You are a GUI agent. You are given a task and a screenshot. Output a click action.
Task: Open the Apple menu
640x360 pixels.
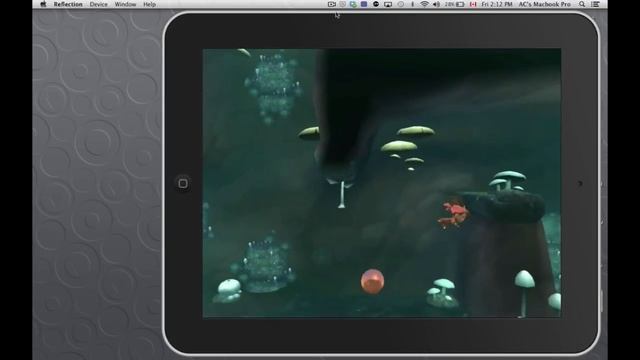[43, 4]
